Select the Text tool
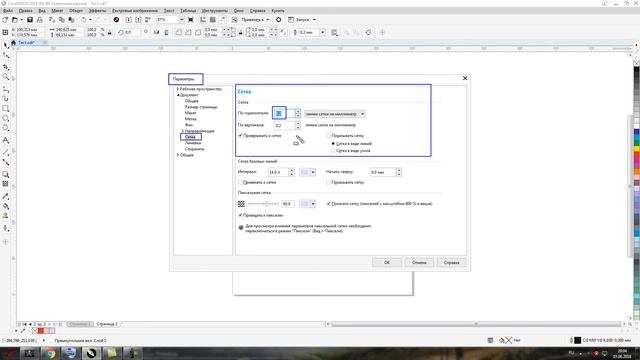Viewport: 640px width, 360px height. [6, 140]
